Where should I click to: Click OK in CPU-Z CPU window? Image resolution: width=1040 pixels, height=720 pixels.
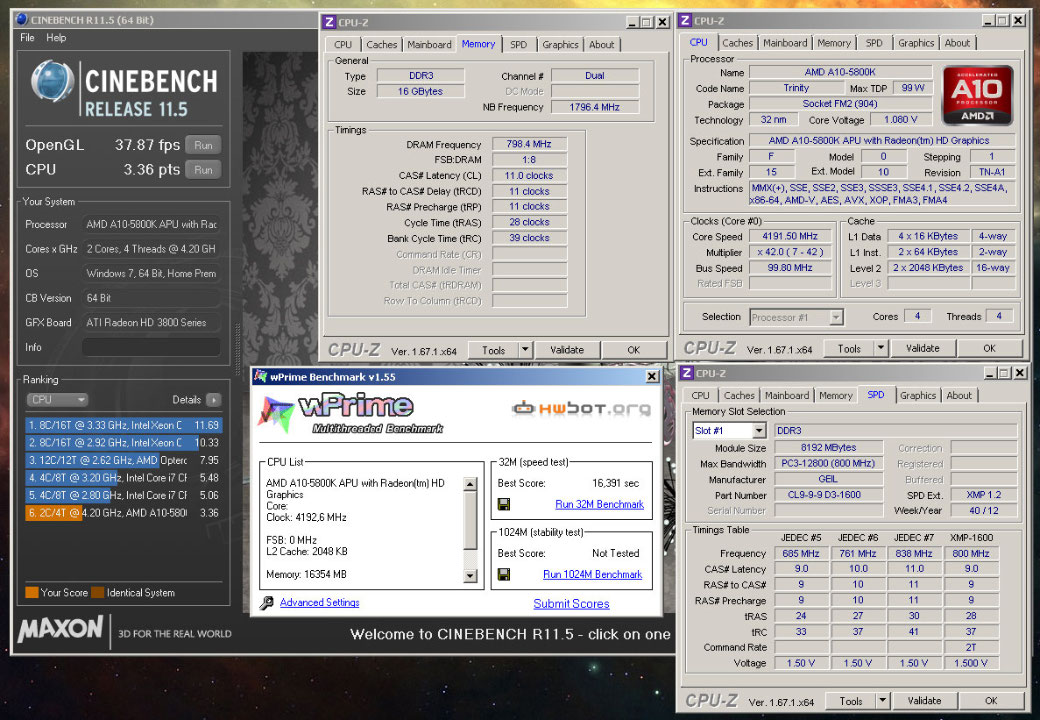click(989, 348)
